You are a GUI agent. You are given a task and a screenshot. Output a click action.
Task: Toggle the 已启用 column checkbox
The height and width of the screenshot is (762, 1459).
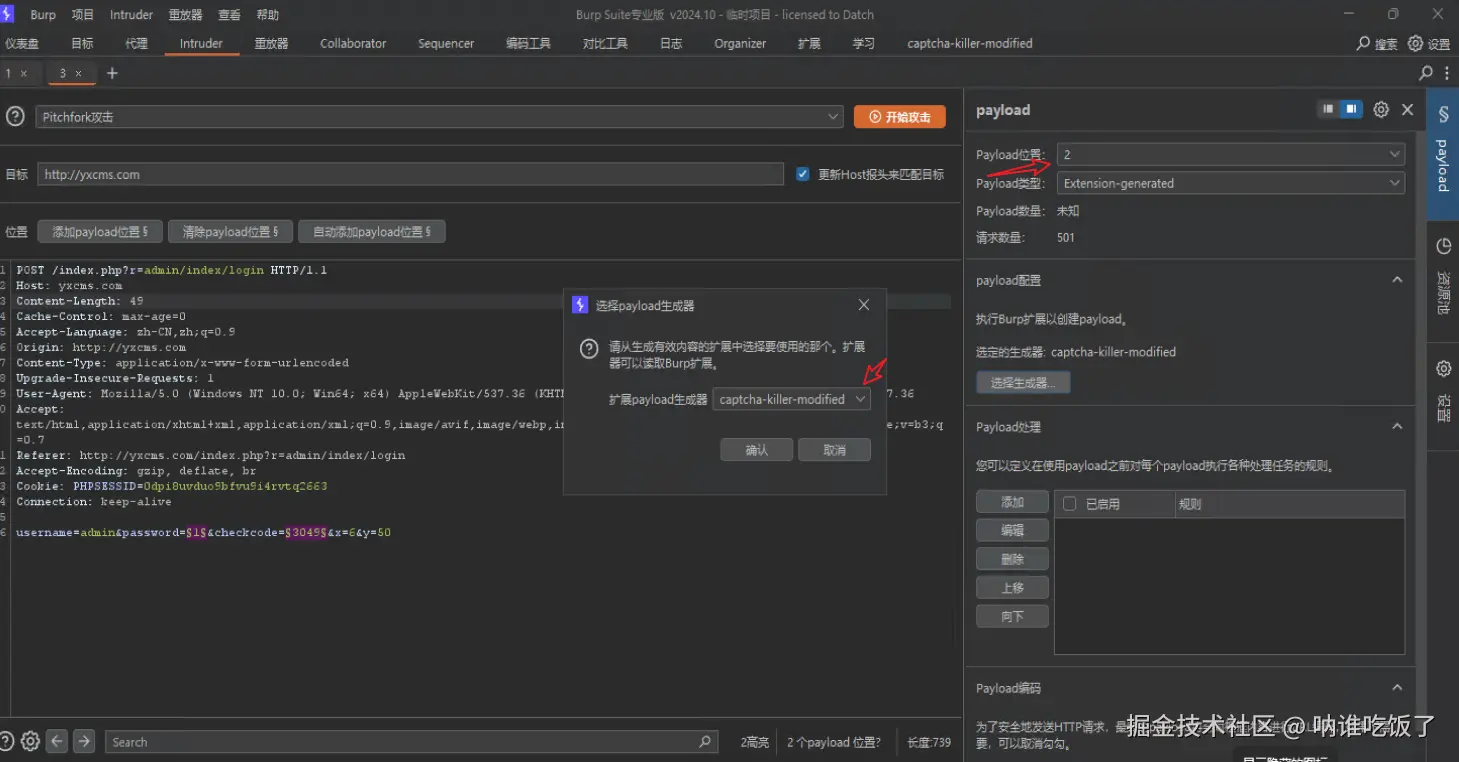[1069, 504]
